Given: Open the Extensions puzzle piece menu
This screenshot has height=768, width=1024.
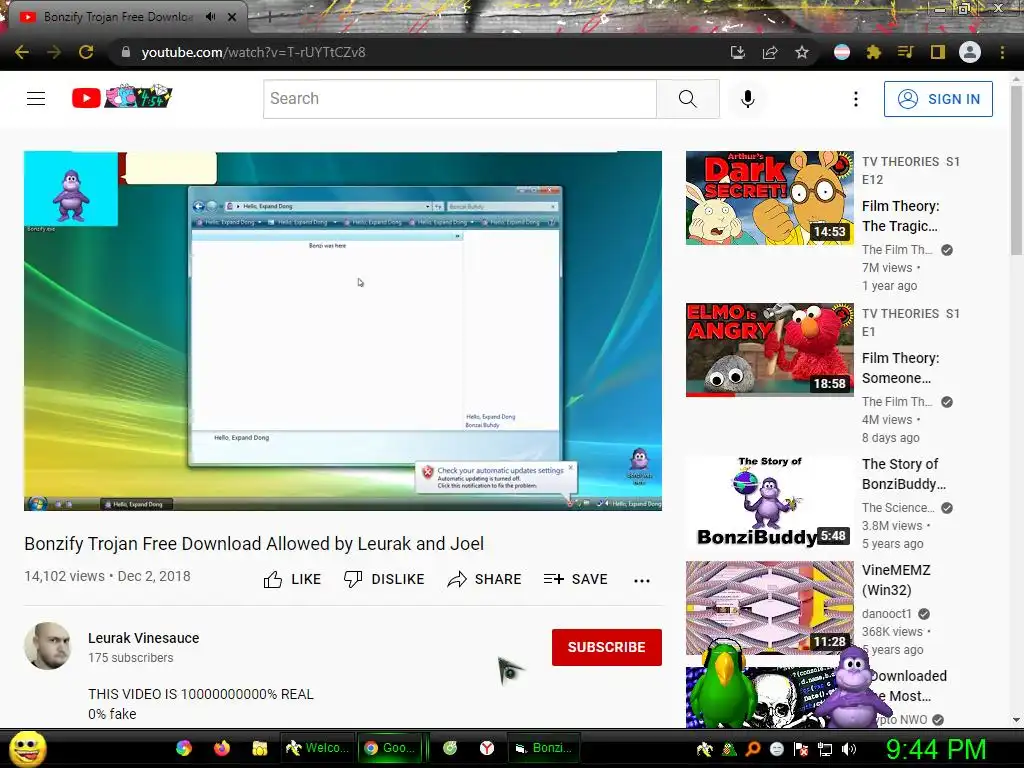Looking at the screenshot, I should coord(874,52).
